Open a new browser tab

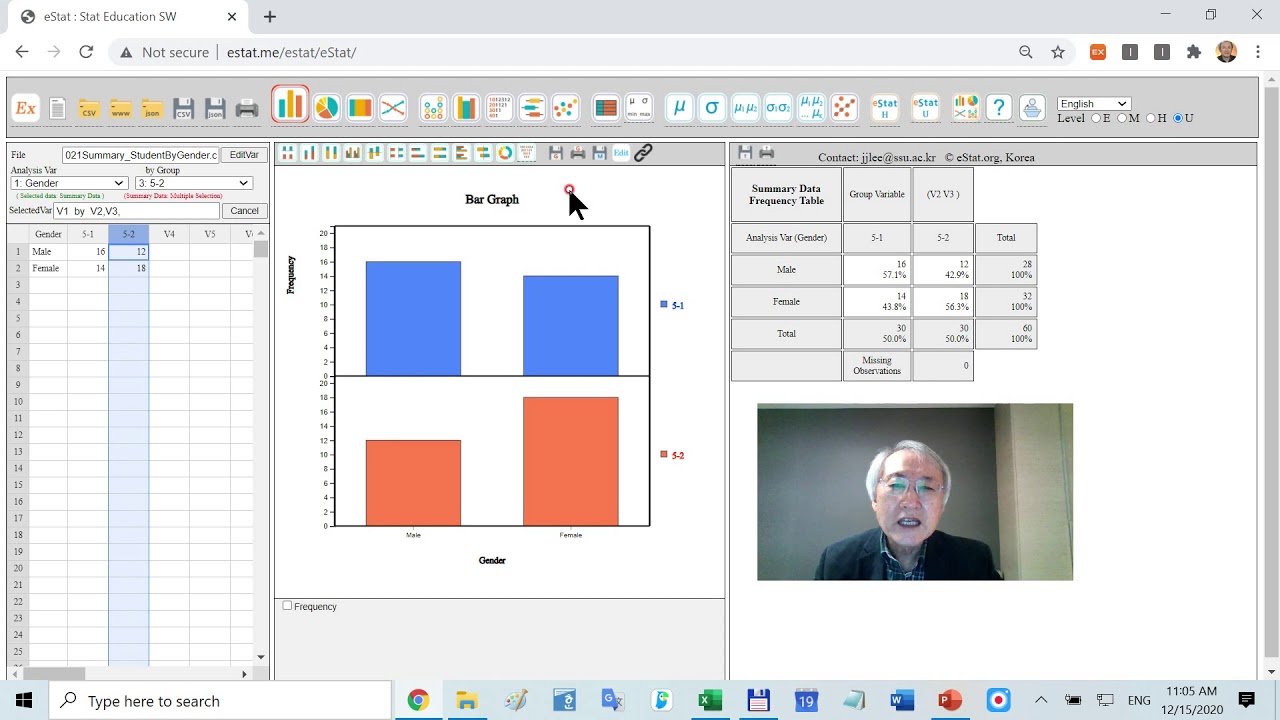[x=270, y=17]
